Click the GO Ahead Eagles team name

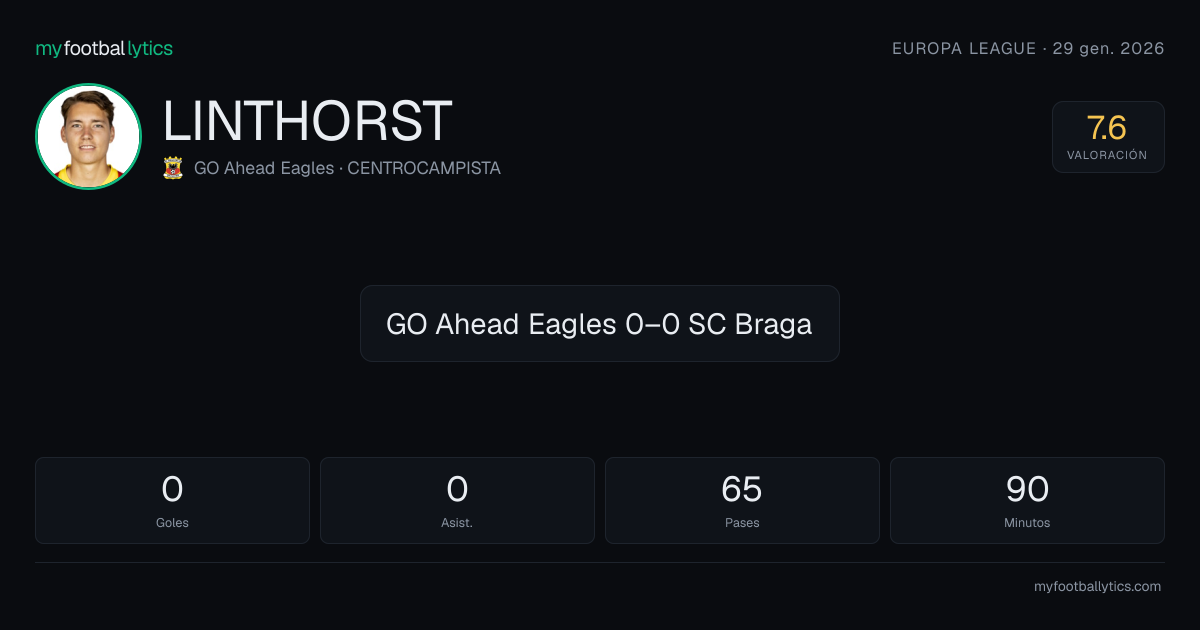[264, 168]
